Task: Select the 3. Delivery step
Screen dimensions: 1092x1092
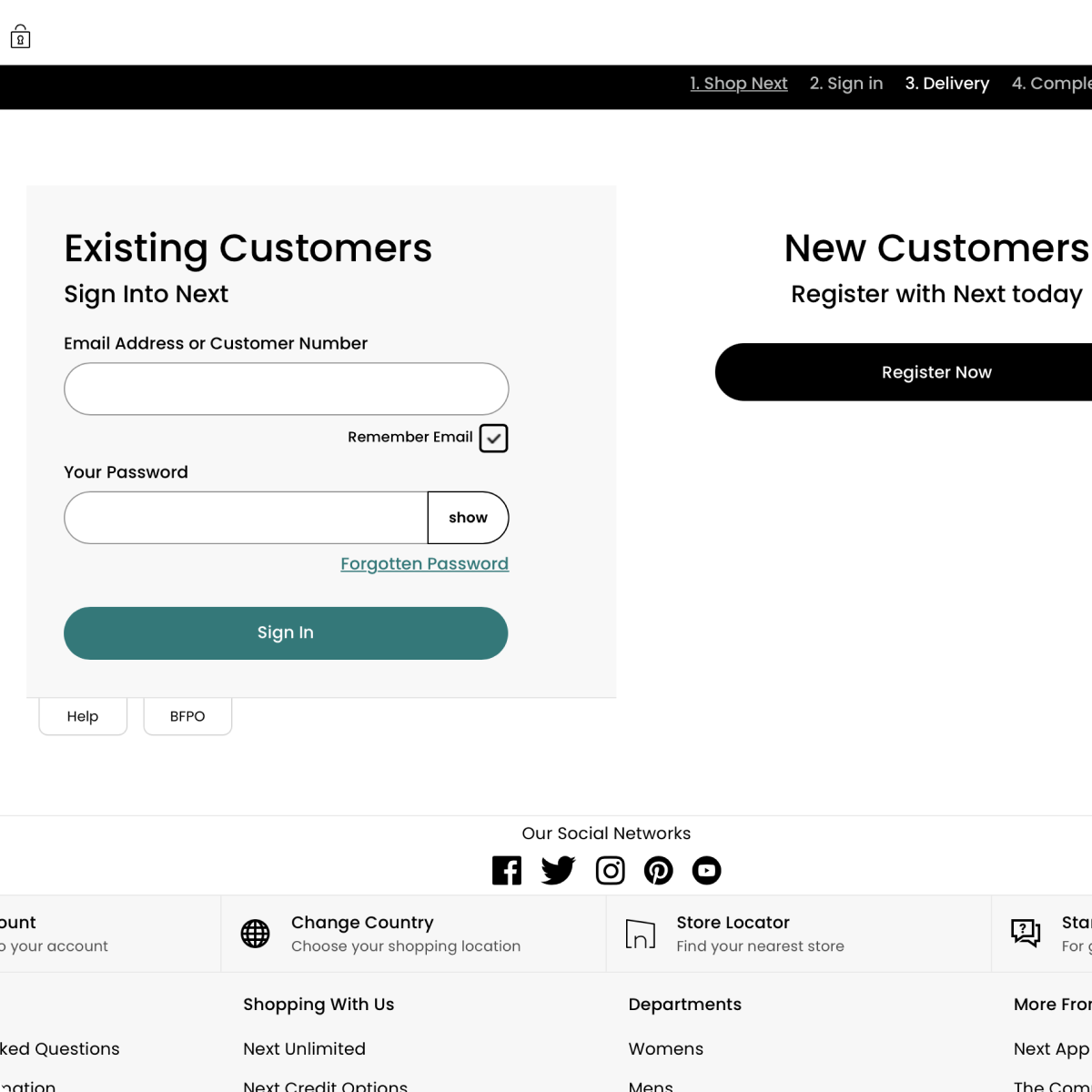Action: point(946,84)
